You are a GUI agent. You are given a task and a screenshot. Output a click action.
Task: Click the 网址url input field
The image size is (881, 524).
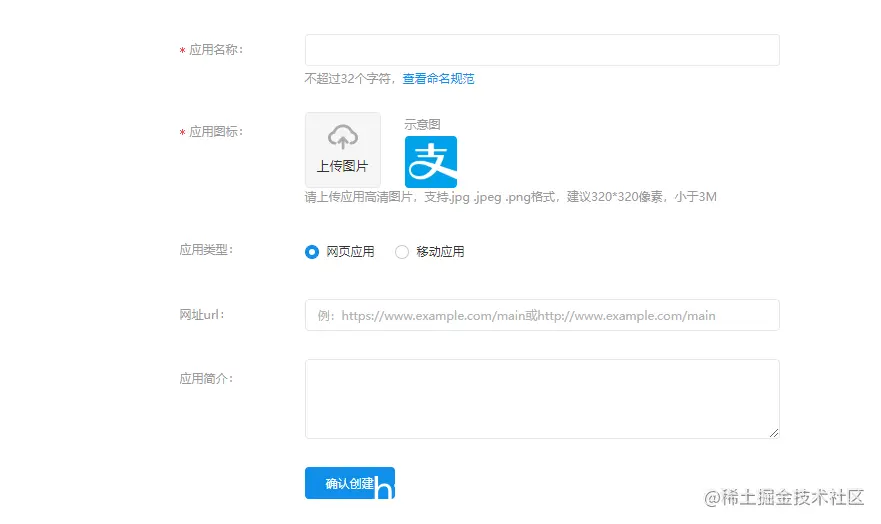[x=542, y=315]
